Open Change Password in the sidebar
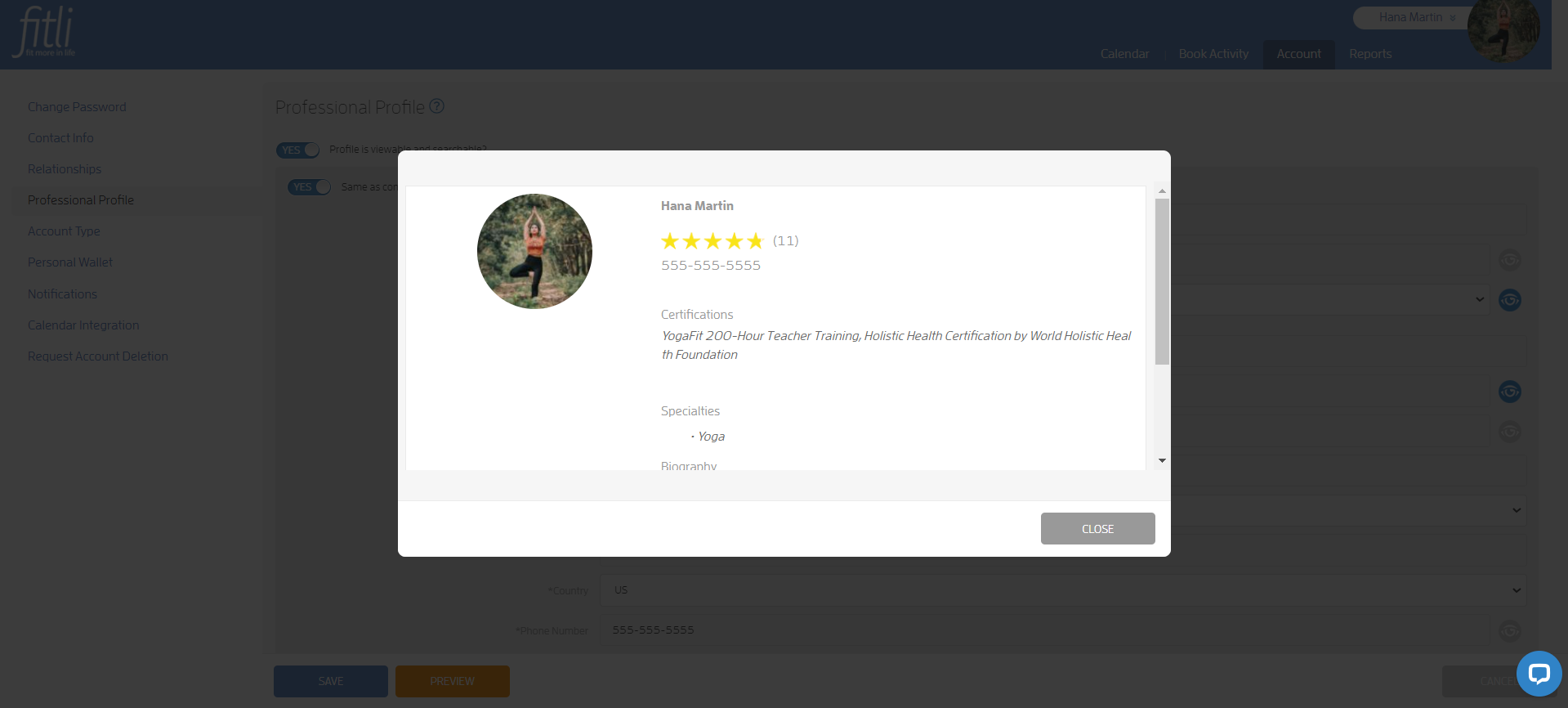 77,107
